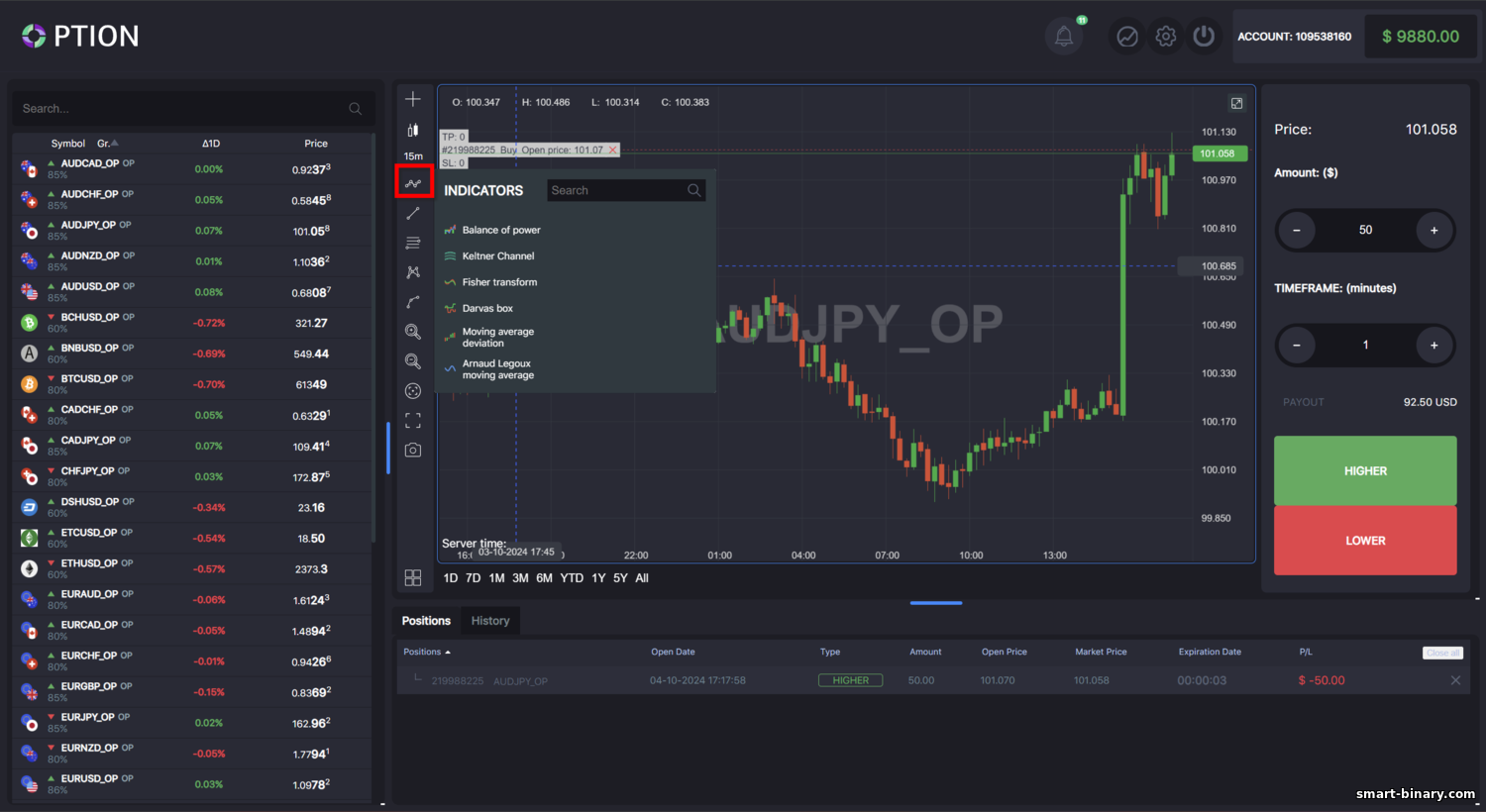Increase the trade Amount with plus
The width and height of the screenshot is (1486, 812).
(x=1433, y=231)
